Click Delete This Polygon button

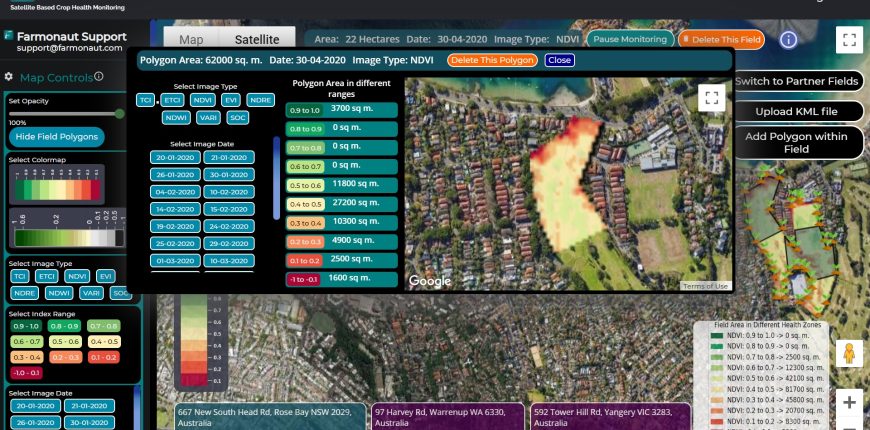coord(492,60)
